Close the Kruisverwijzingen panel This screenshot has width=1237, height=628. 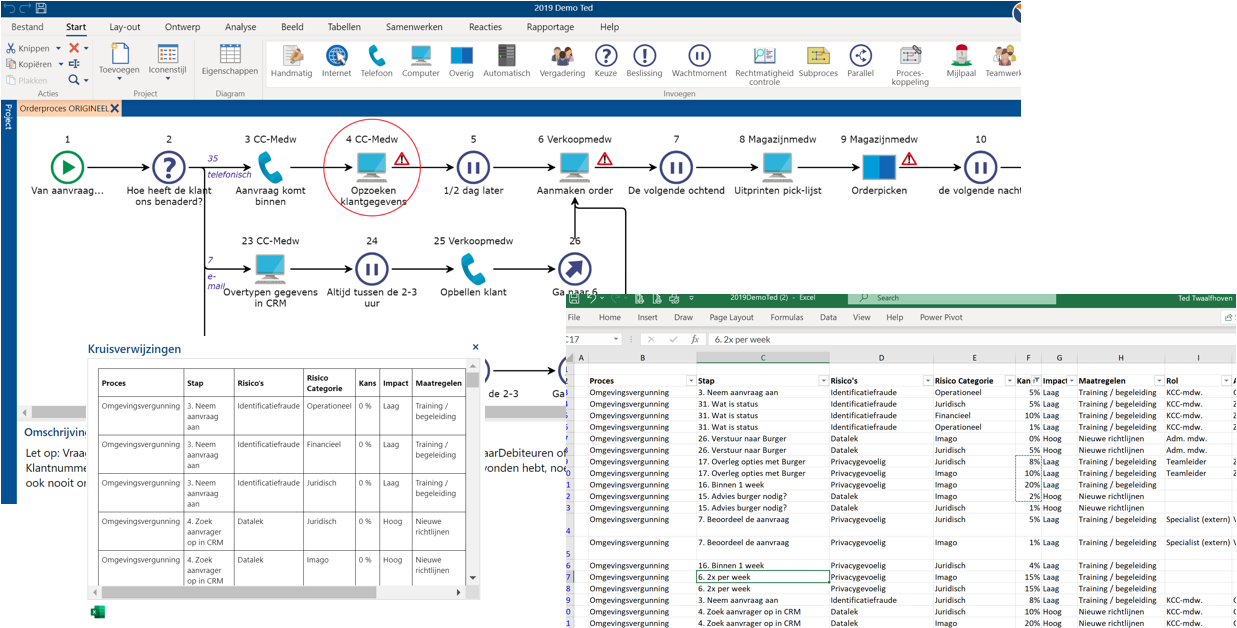coord(475,348)
